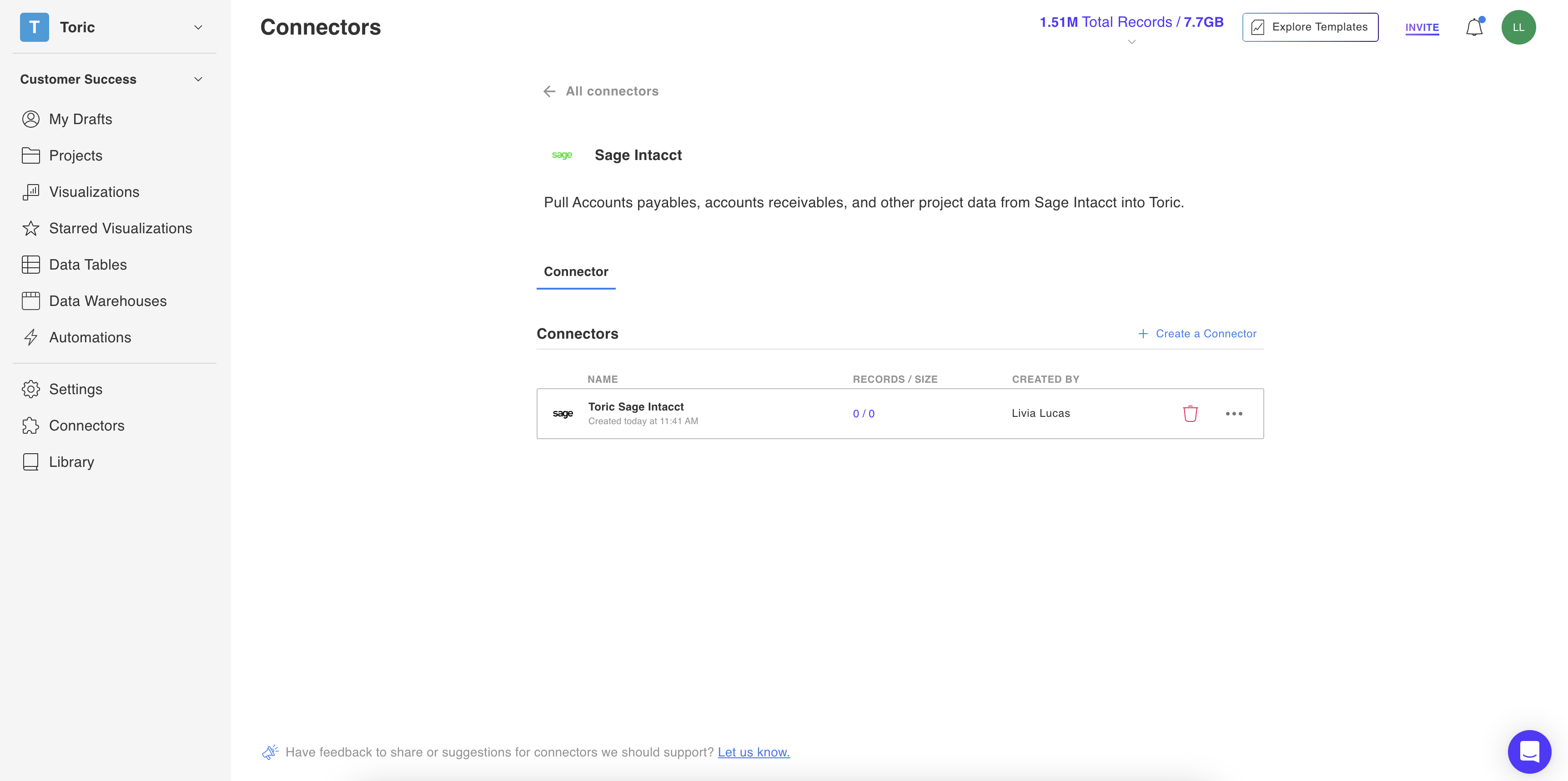Click the feedback megaphone icon
This screenshot has height=781, width=1568.
tap(270, 752)
